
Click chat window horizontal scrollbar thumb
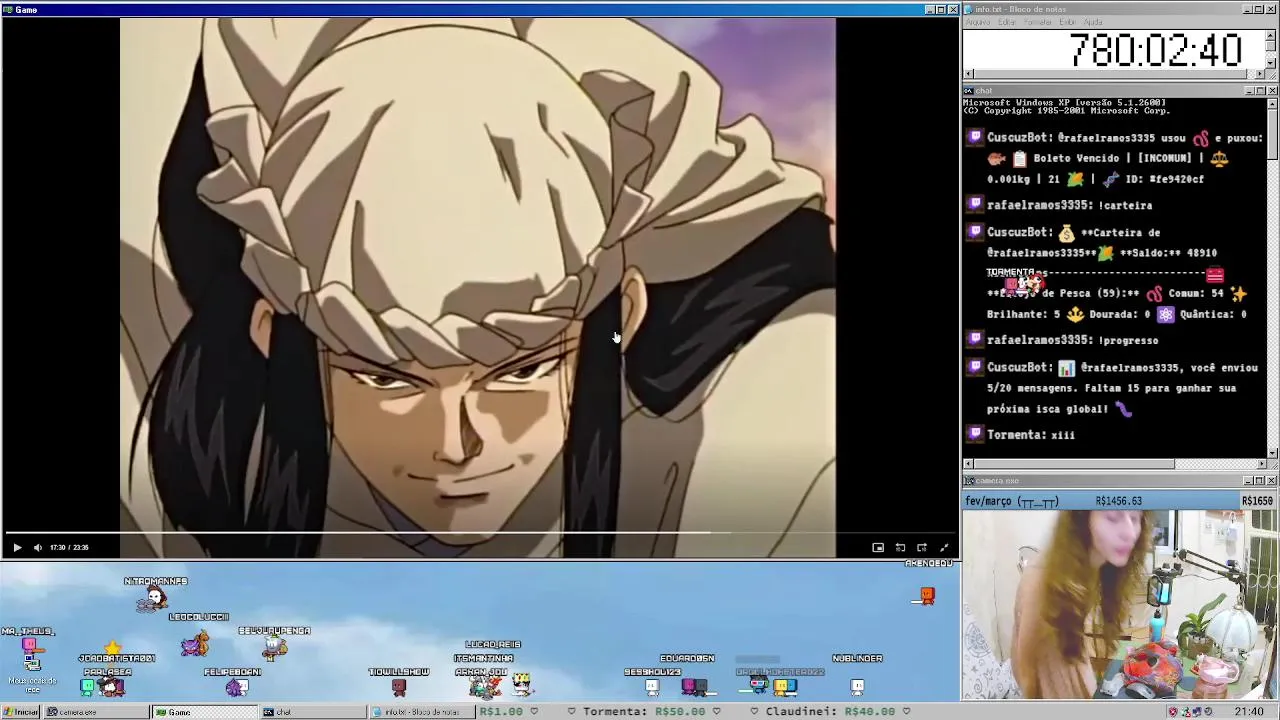1074,464
